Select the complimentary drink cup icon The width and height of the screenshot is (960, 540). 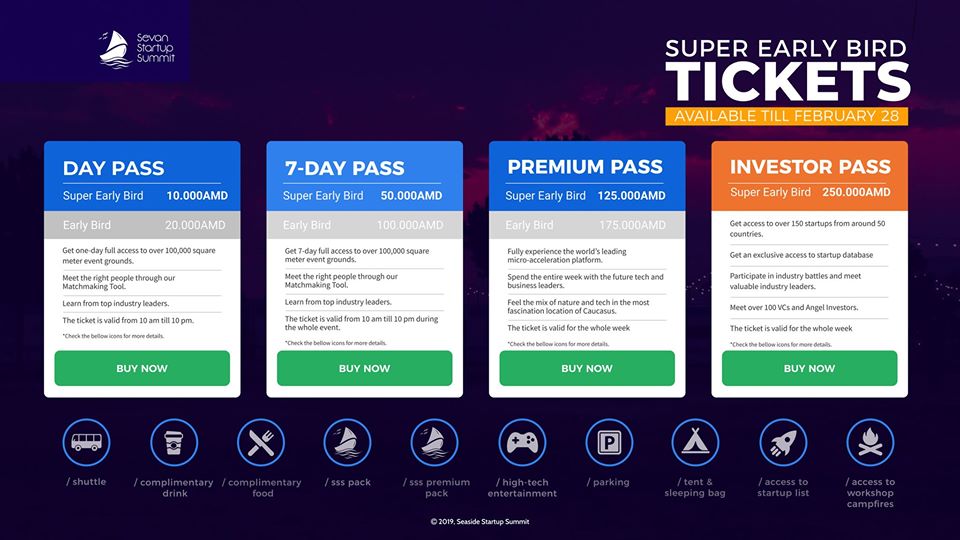174,442
